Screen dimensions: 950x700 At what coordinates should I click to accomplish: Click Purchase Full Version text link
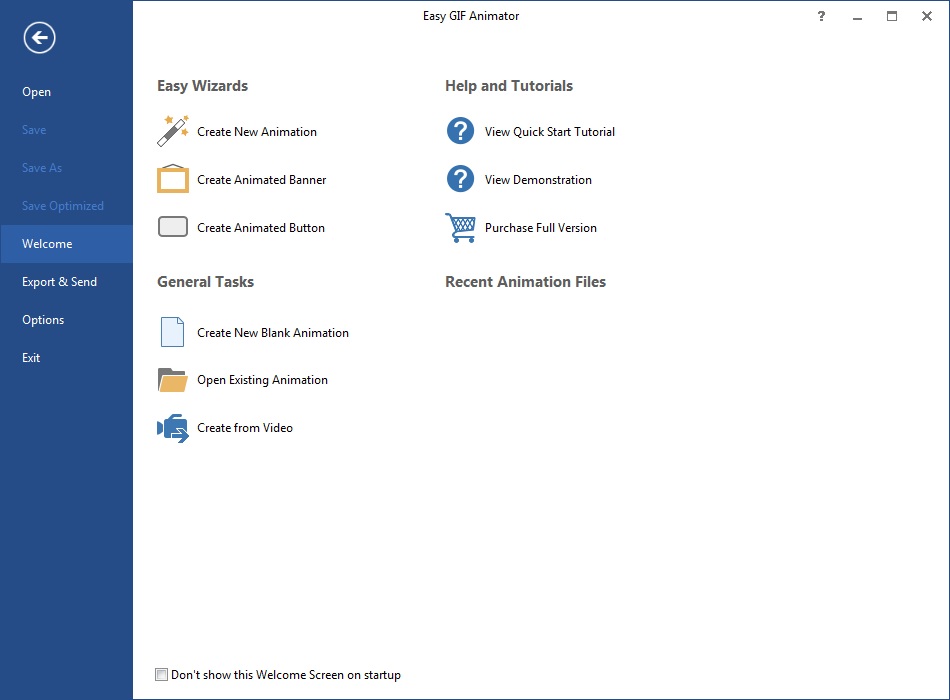point(540,228)
